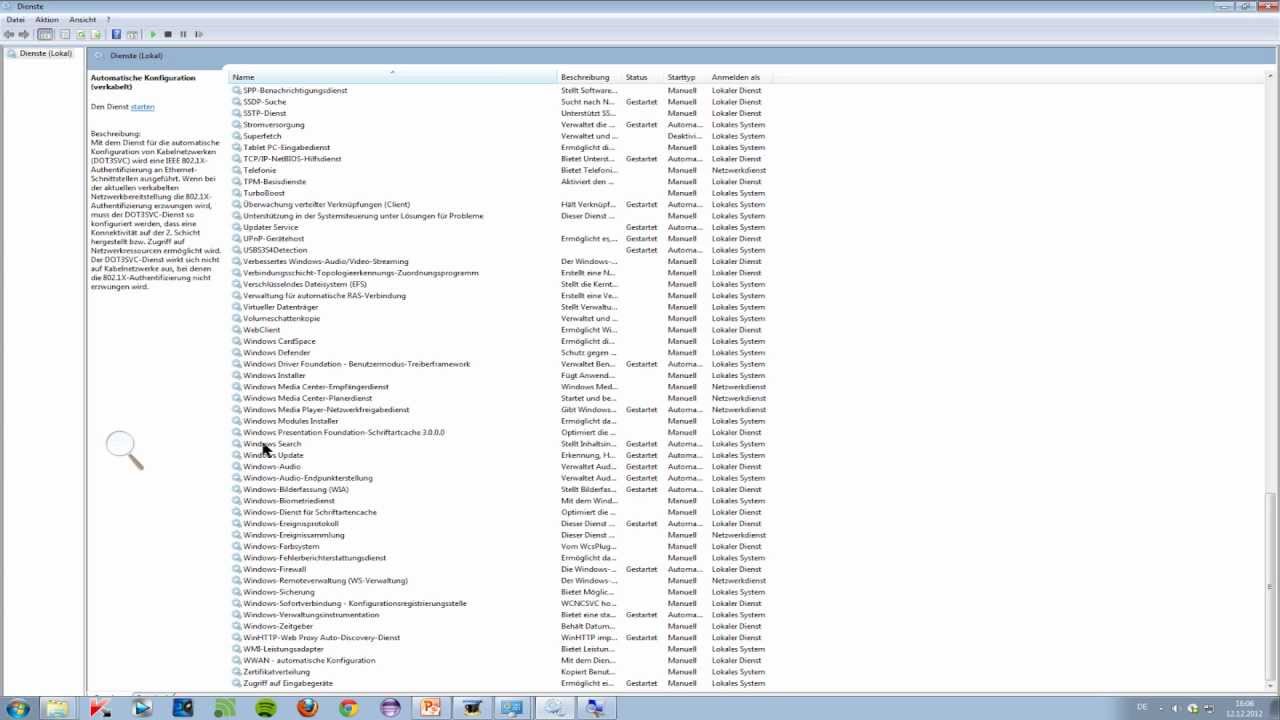
Task: Click the gear icon beside TurboBoost
Action: click(237, 193)
